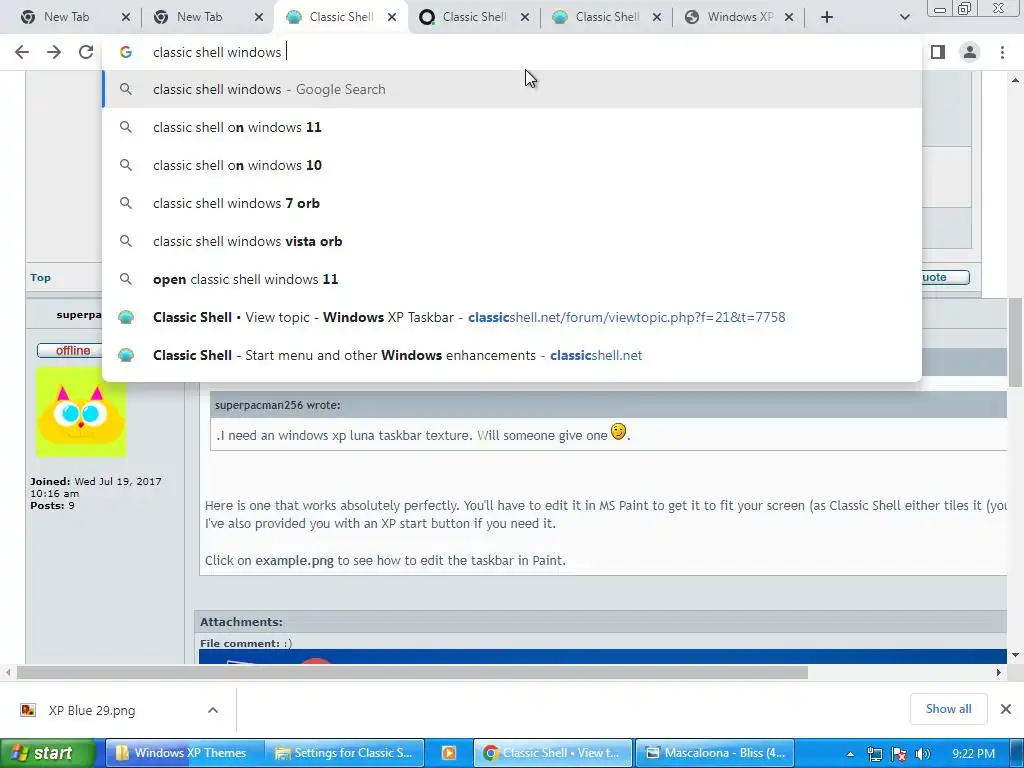The width and height of the screenshot is (1024, 768).
Task: Click the orange media player taskbar icon
Action: pos(449,753)
